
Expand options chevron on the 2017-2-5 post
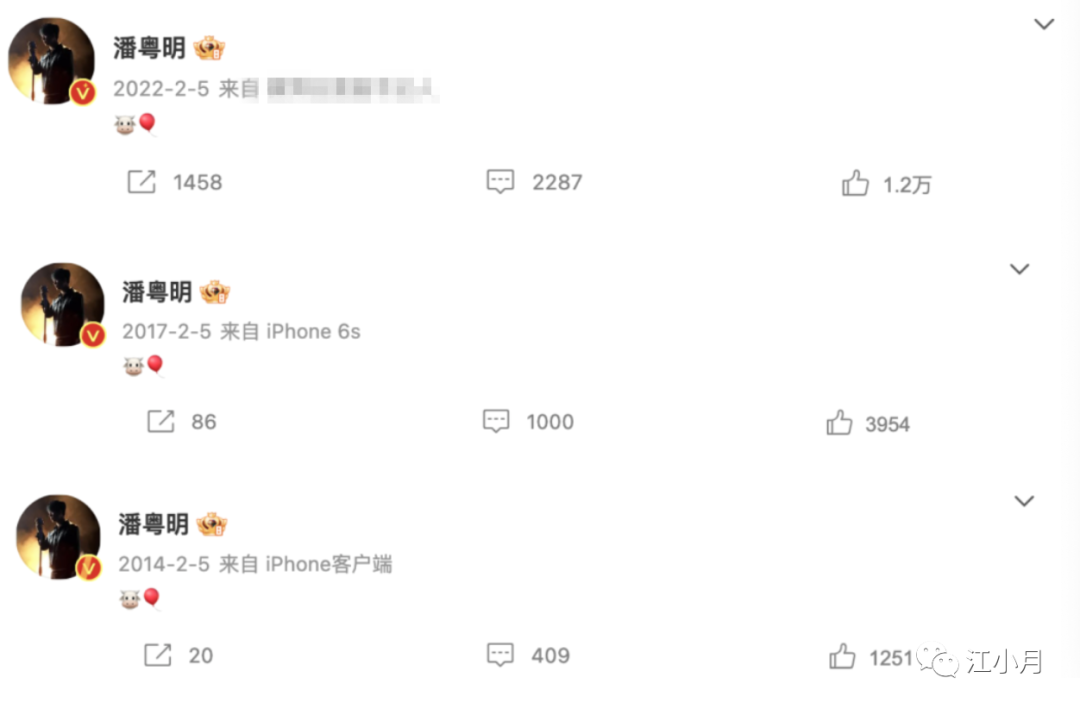(1019, 269)
